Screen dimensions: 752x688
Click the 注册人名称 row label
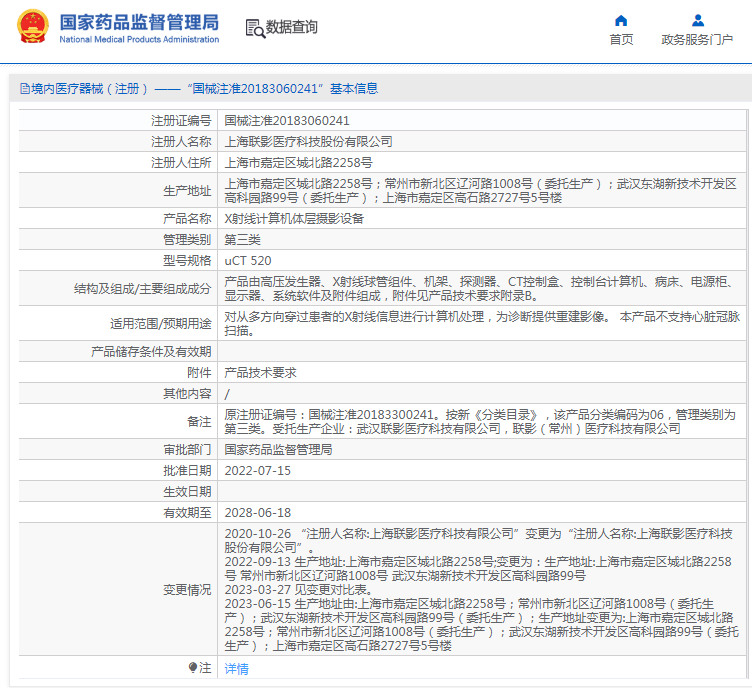(x=181, y=142)
